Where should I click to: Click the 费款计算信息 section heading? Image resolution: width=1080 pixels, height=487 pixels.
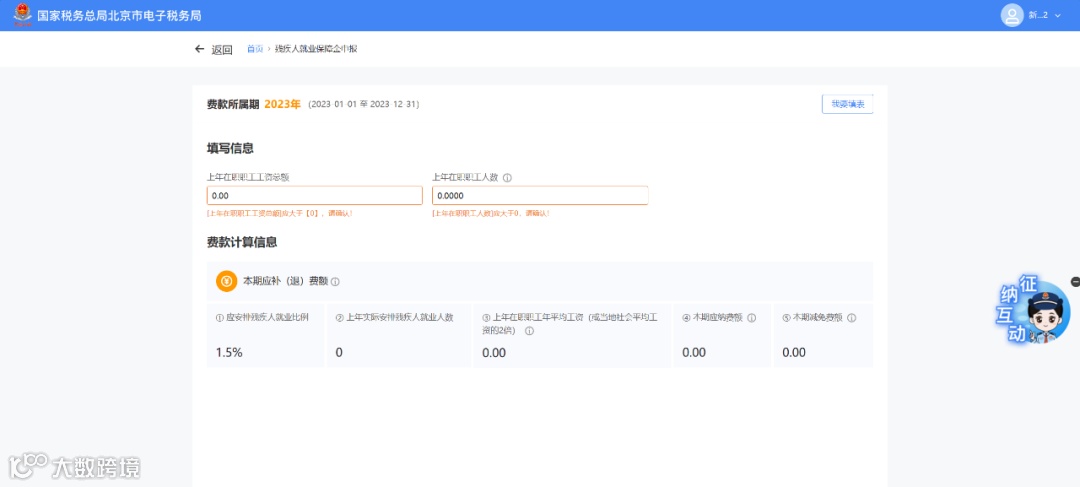pyautogui.click(x=242, y=242)
